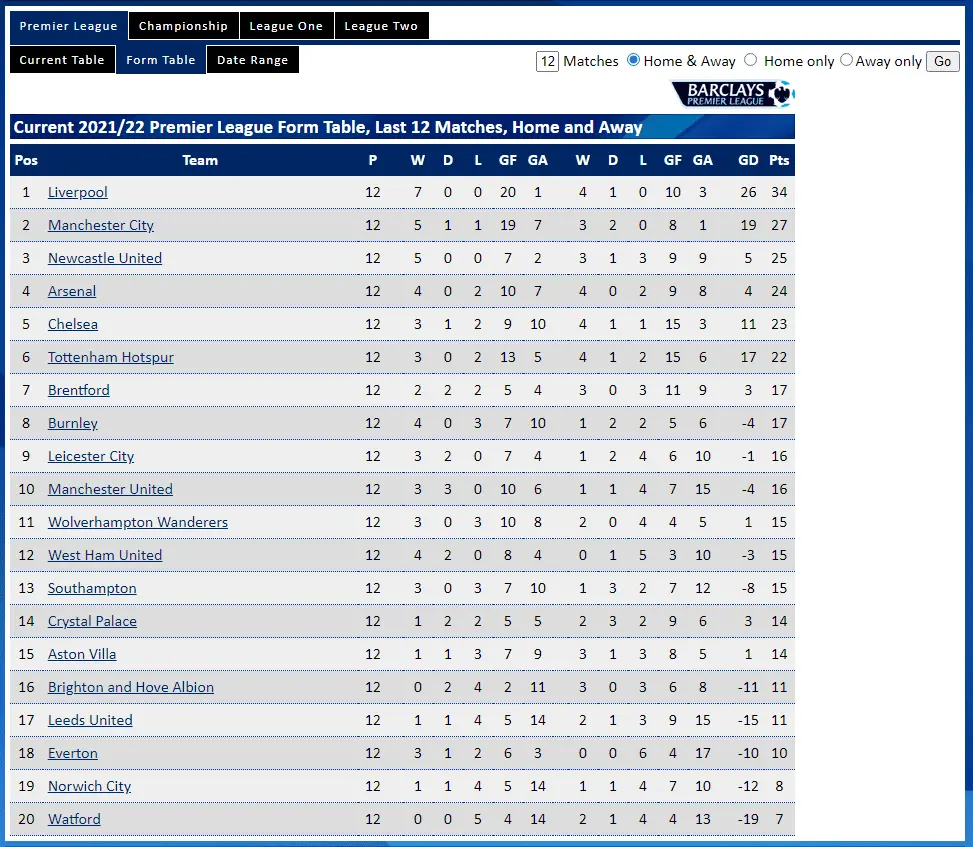Screen dimensions: 973x847
Task: Open Brighton and Hove Albion link
Action: (131, 687)
